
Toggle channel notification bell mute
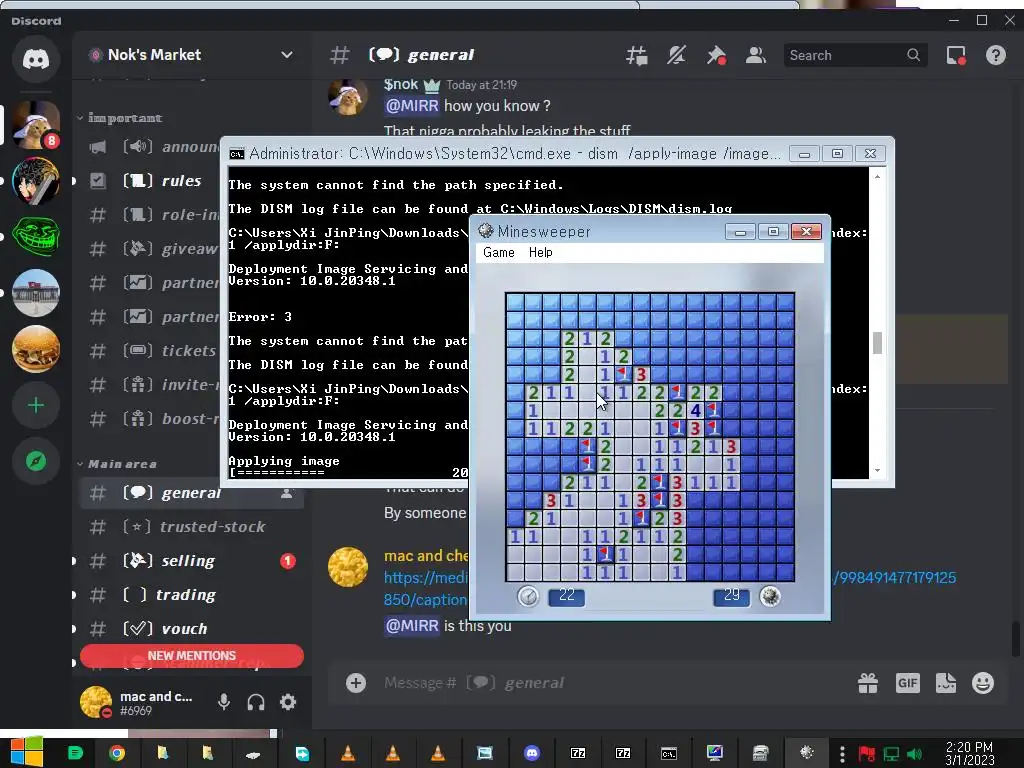(676, 56)
